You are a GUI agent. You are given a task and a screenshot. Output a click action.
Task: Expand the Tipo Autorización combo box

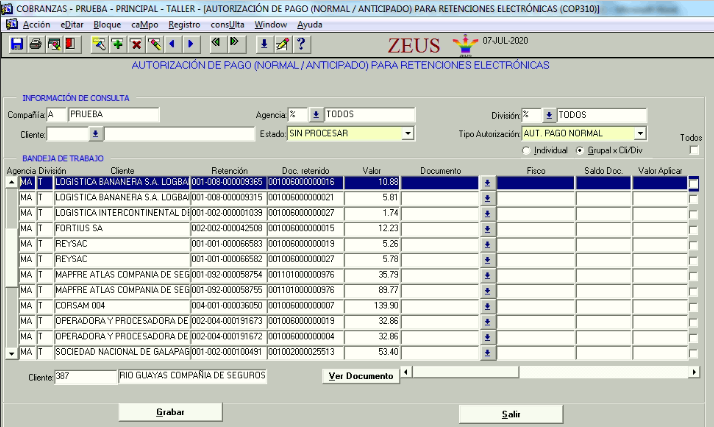point(640,133)
